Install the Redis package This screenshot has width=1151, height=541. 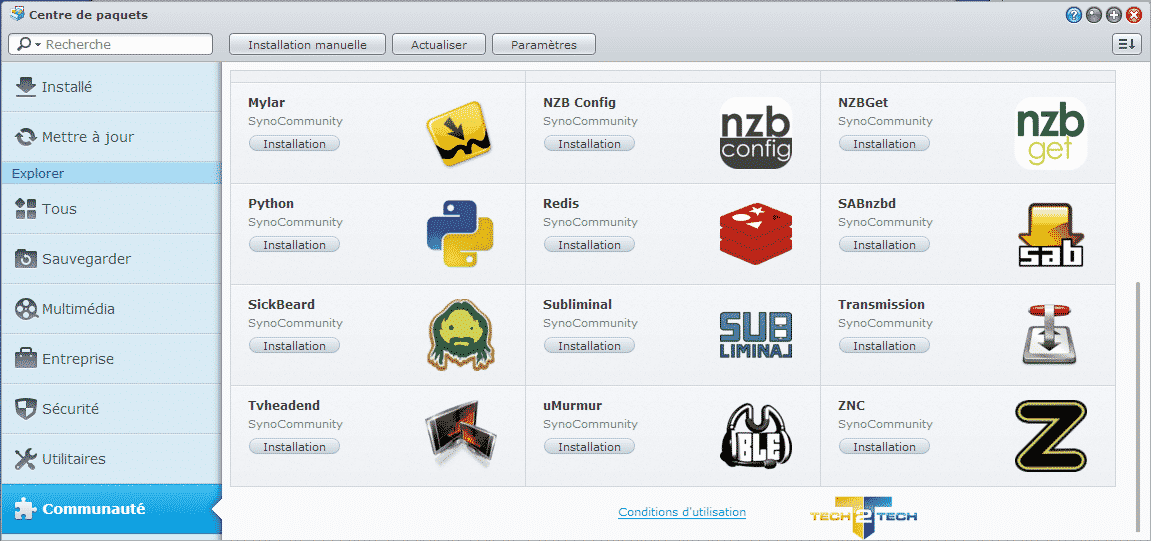589,244
